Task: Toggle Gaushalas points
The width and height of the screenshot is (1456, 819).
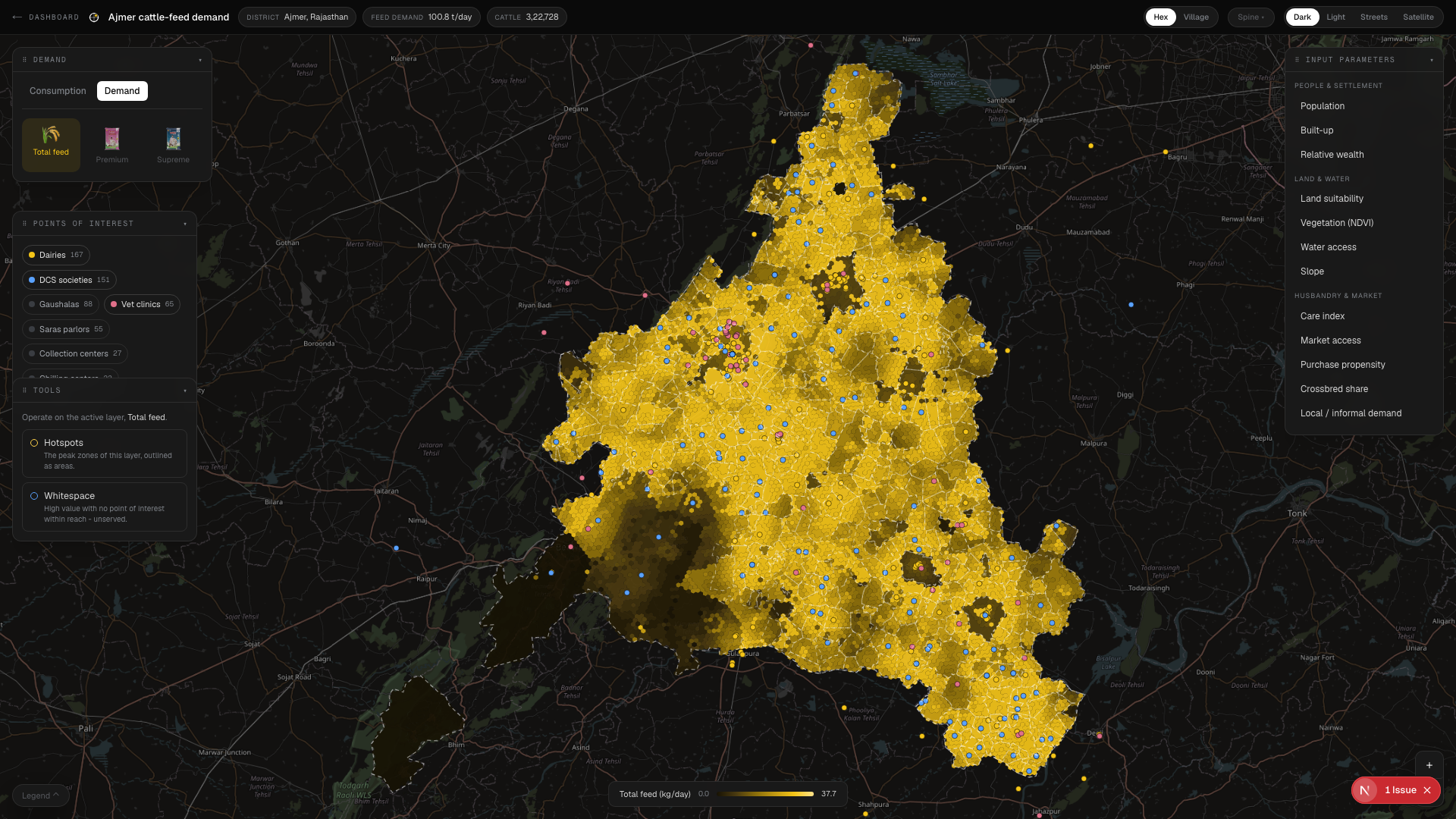Action: coord(61,304)
